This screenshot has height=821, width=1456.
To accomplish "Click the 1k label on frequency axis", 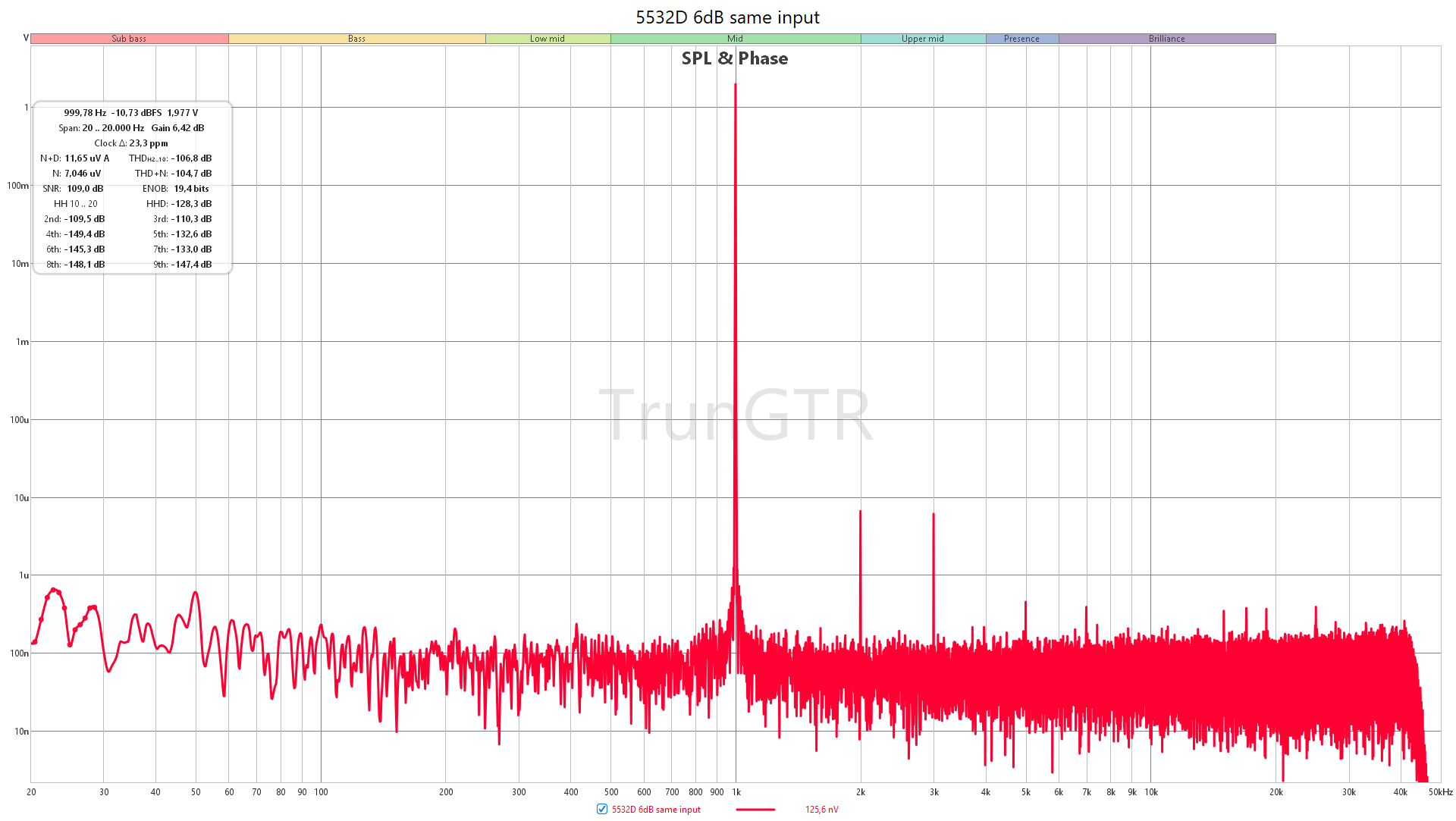I will (736, 792).
